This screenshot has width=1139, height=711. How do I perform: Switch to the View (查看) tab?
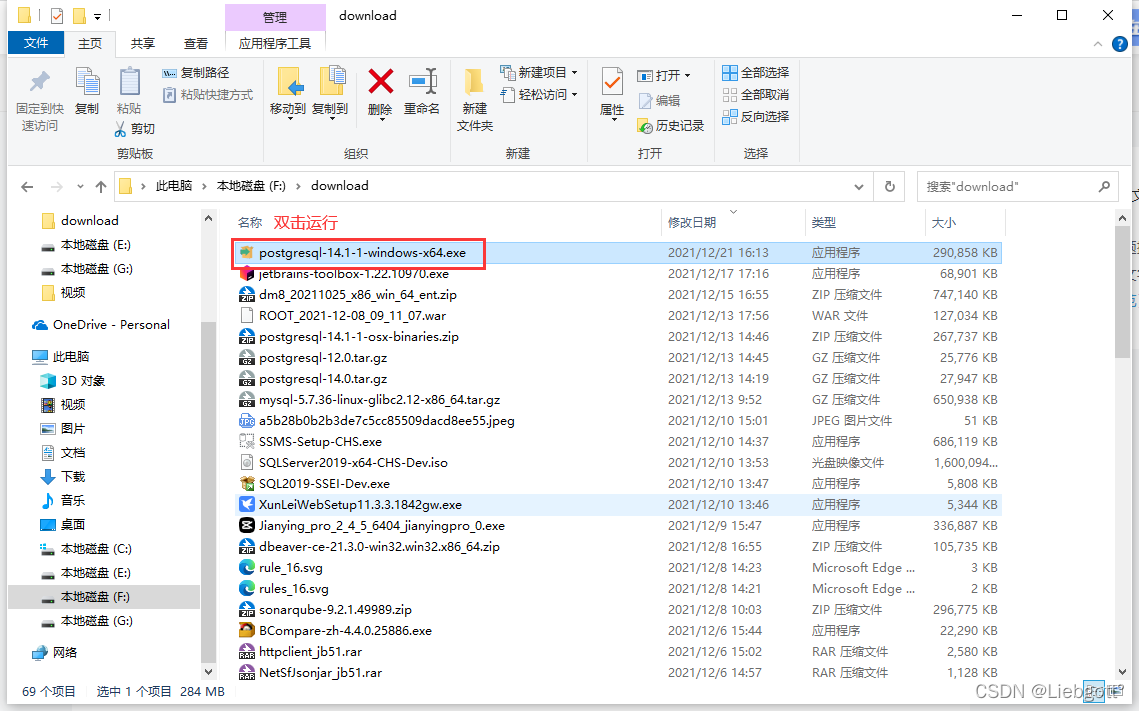195,44
